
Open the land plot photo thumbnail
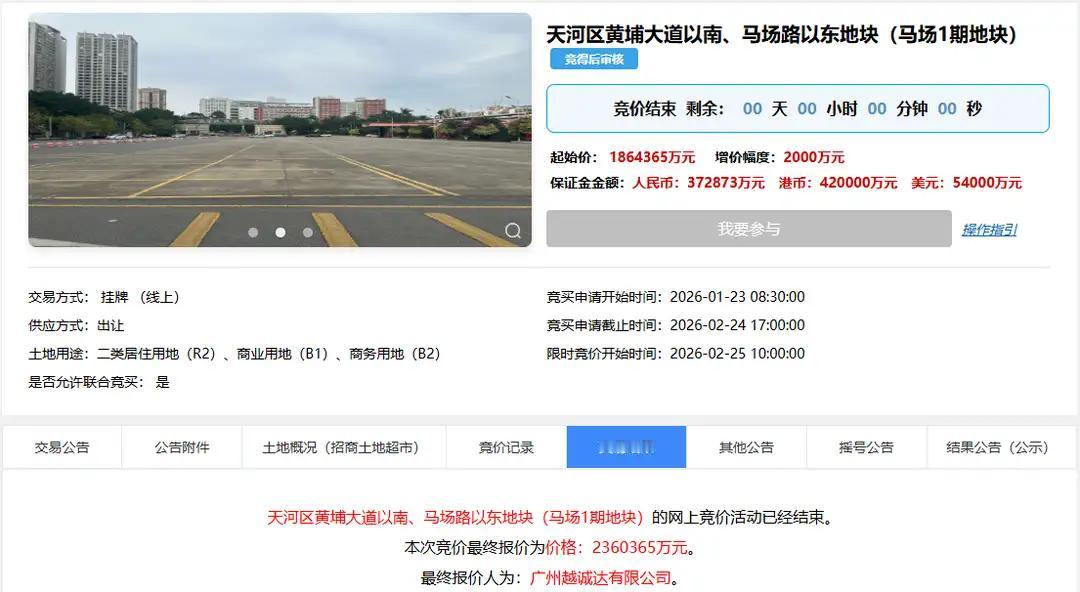[280, 130]
